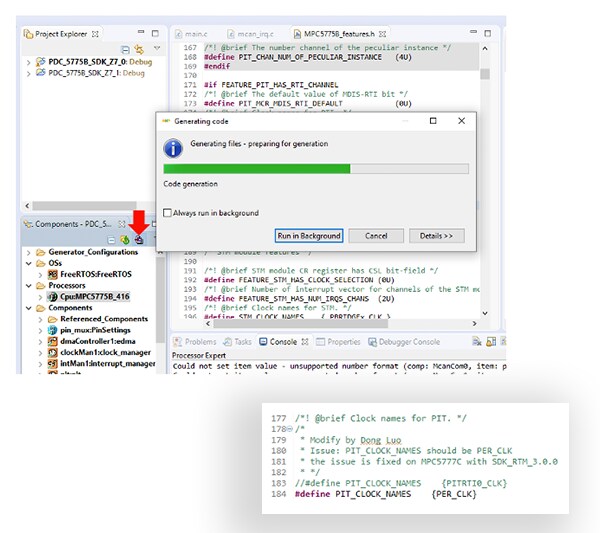This screenshot has height=533, width=600.
Task: Click the Run in Background button
Action: point(309,236)
